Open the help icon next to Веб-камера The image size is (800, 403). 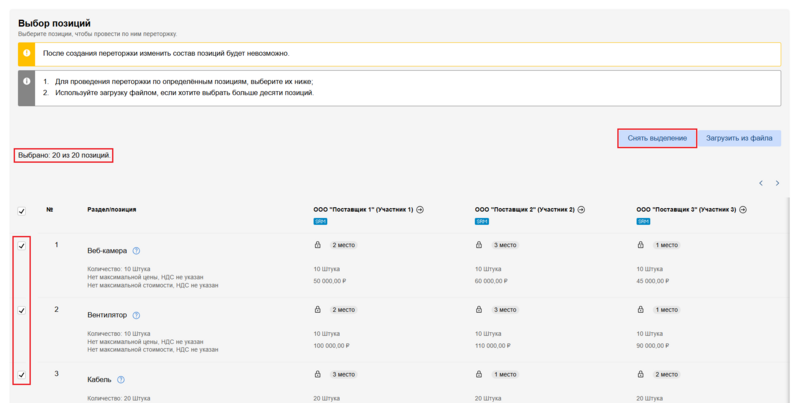136,251
